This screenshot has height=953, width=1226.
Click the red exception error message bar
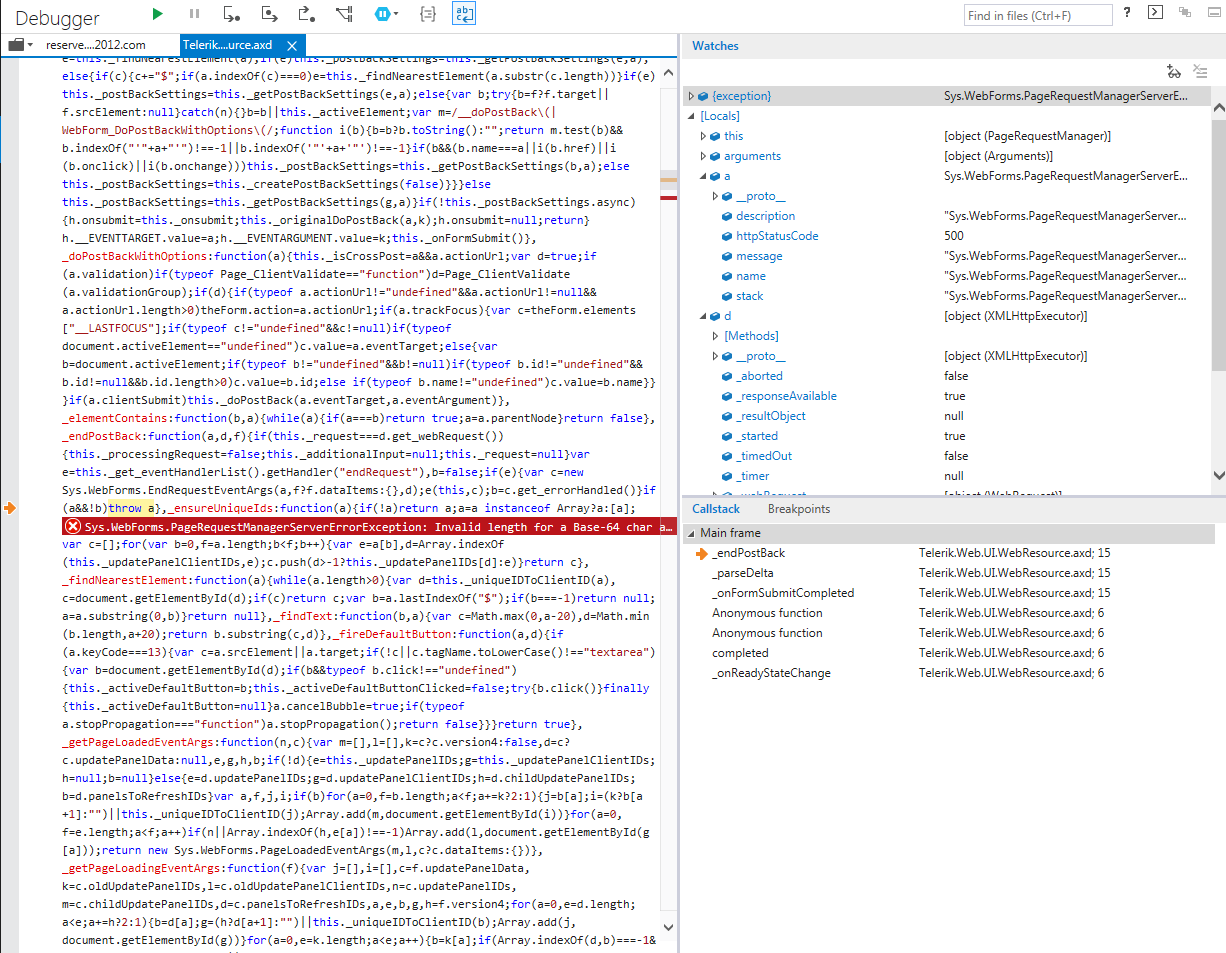[368, 526]
